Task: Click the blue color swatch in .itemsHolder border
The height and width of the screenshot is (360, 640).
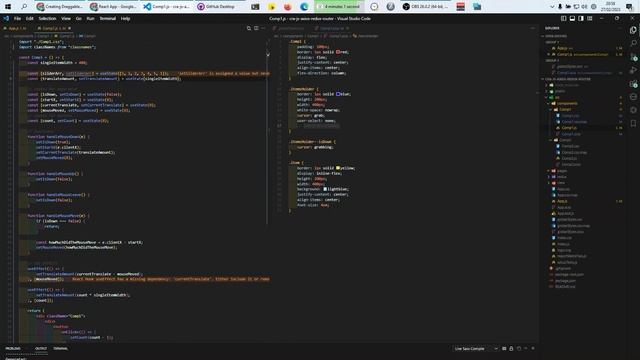Action: pyautogui.click(x=338, y=94)
